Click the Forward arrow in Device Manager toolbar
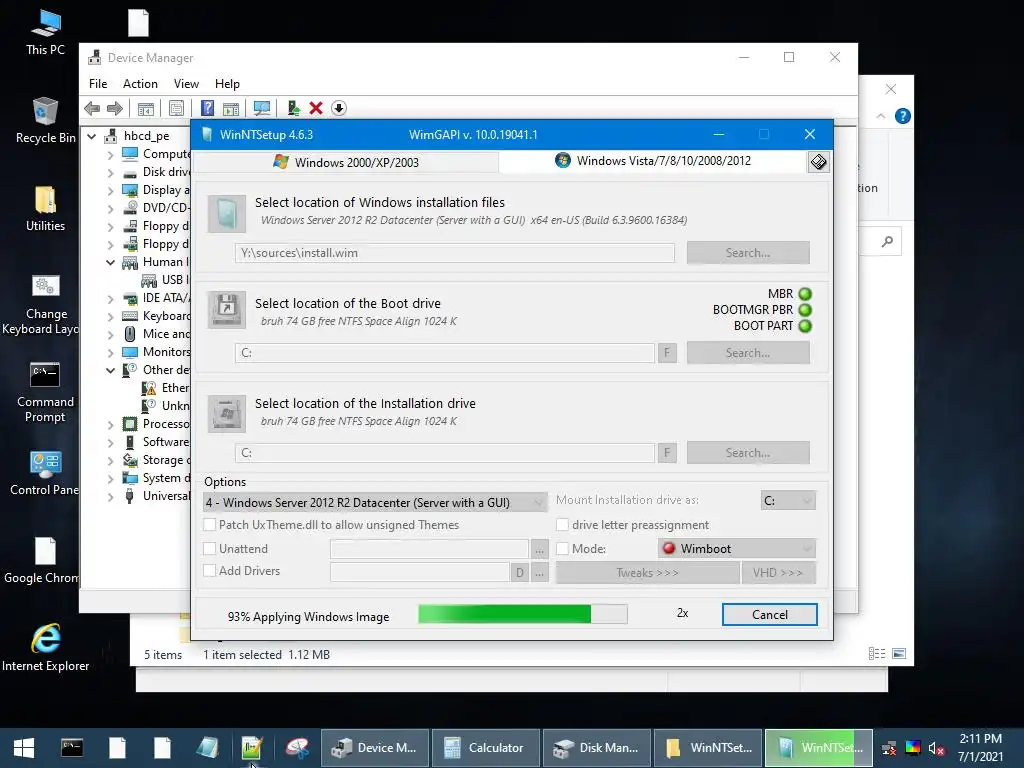The height and width of the screenshot is (768, 1024). pyautogui.click(x=114, y=108)
